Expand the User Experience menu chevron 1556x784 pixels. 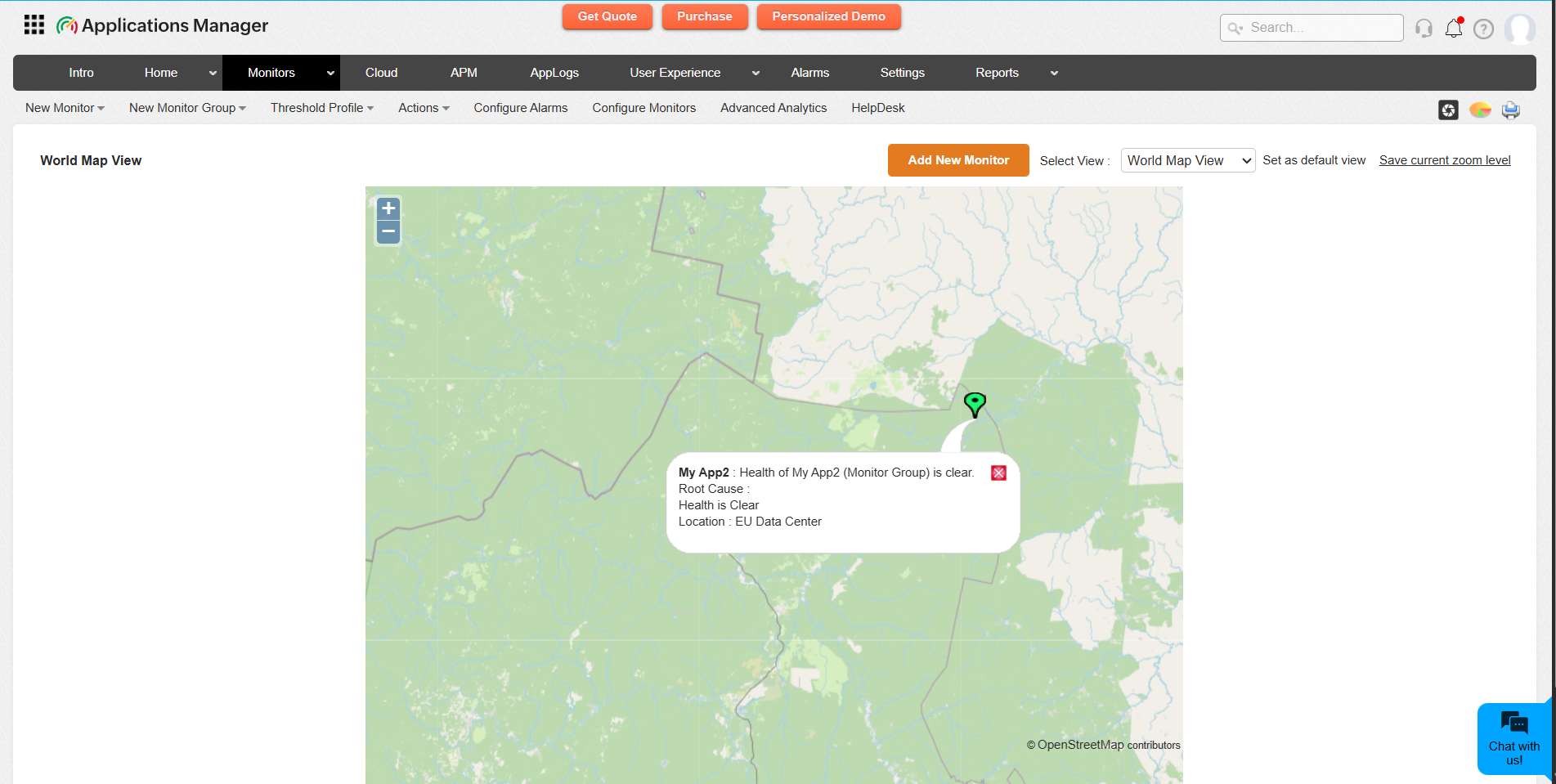(x=755, y=73)
